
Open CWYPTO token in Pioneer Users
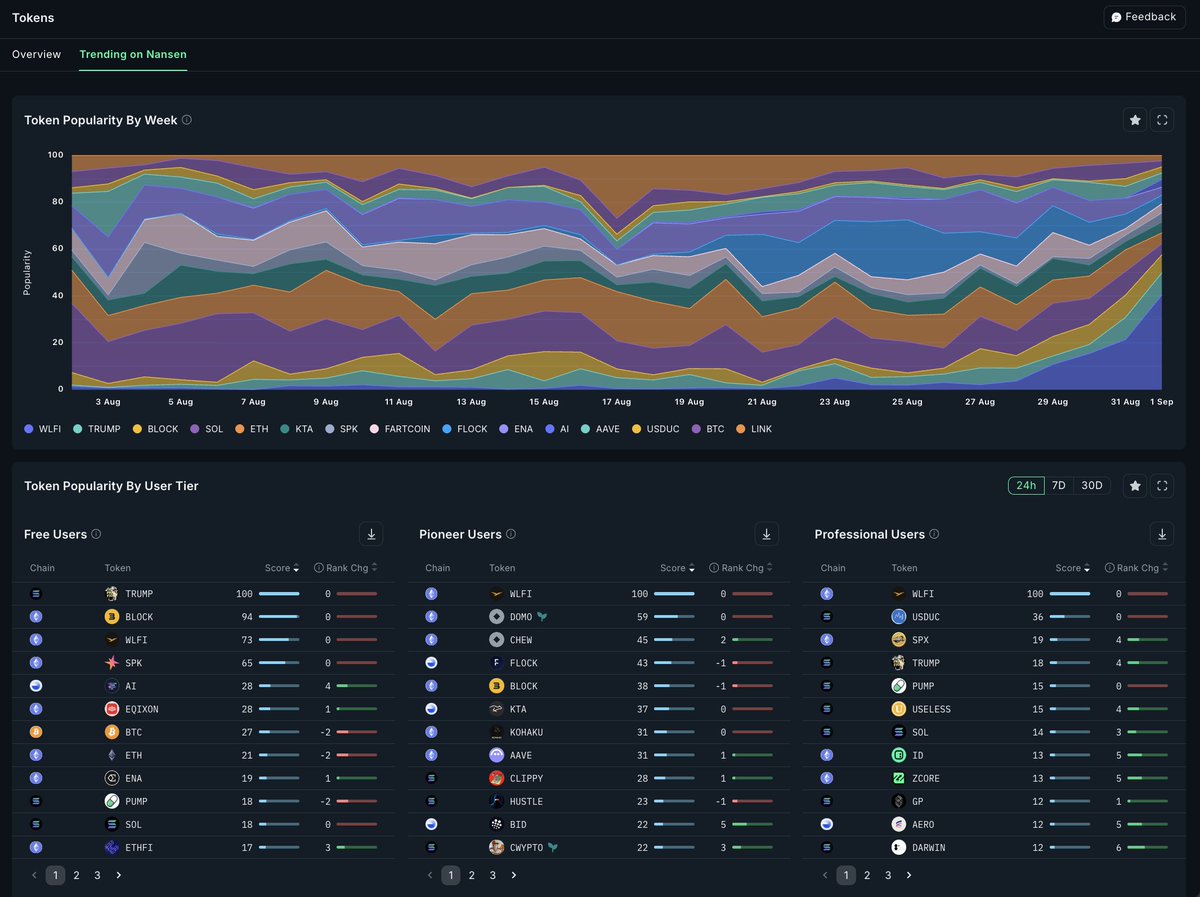527,847
